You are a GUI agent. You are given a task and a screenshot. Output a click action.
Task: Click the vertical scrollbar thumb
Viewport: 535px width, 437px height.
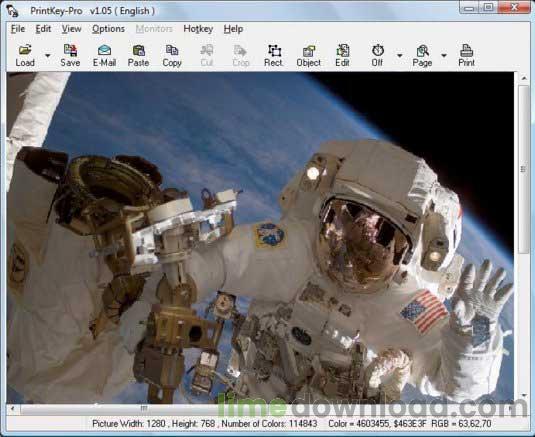(x=524, y=169)
